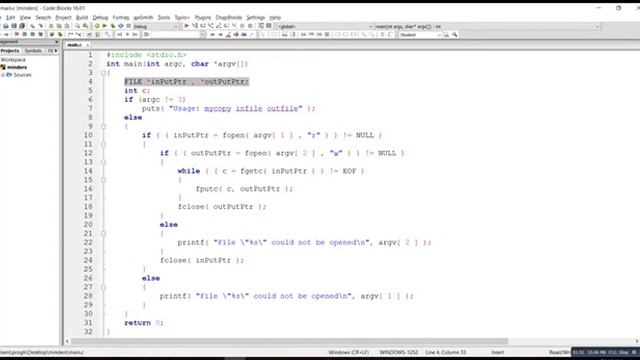Screen dimensions: 640x360
Task: Open the Settings menu
Action: [256, 18]
